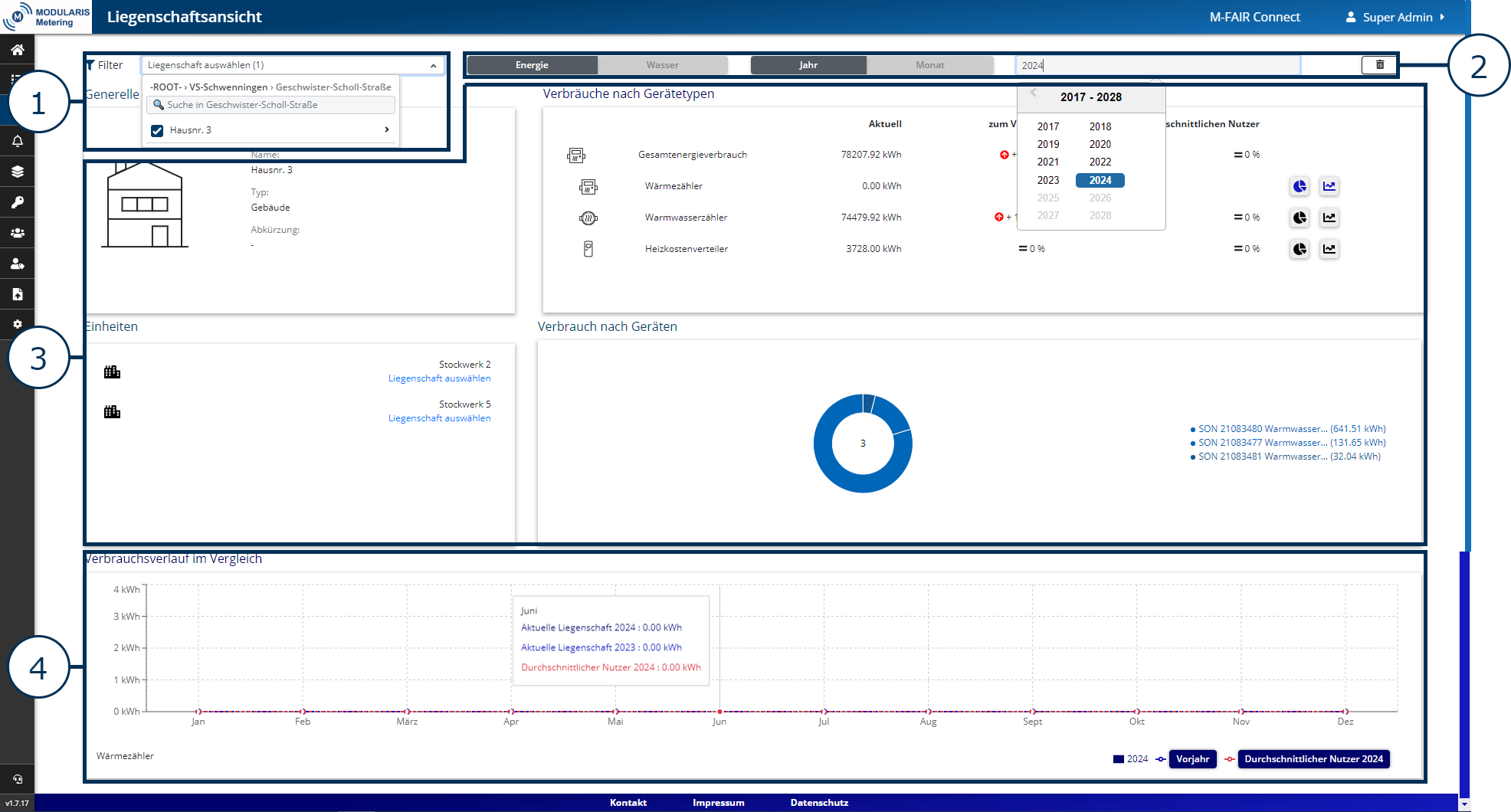Screen dimensions: 1511x812
Task: Open the Super Admin user menu
Action: (x=1396, y=17)
